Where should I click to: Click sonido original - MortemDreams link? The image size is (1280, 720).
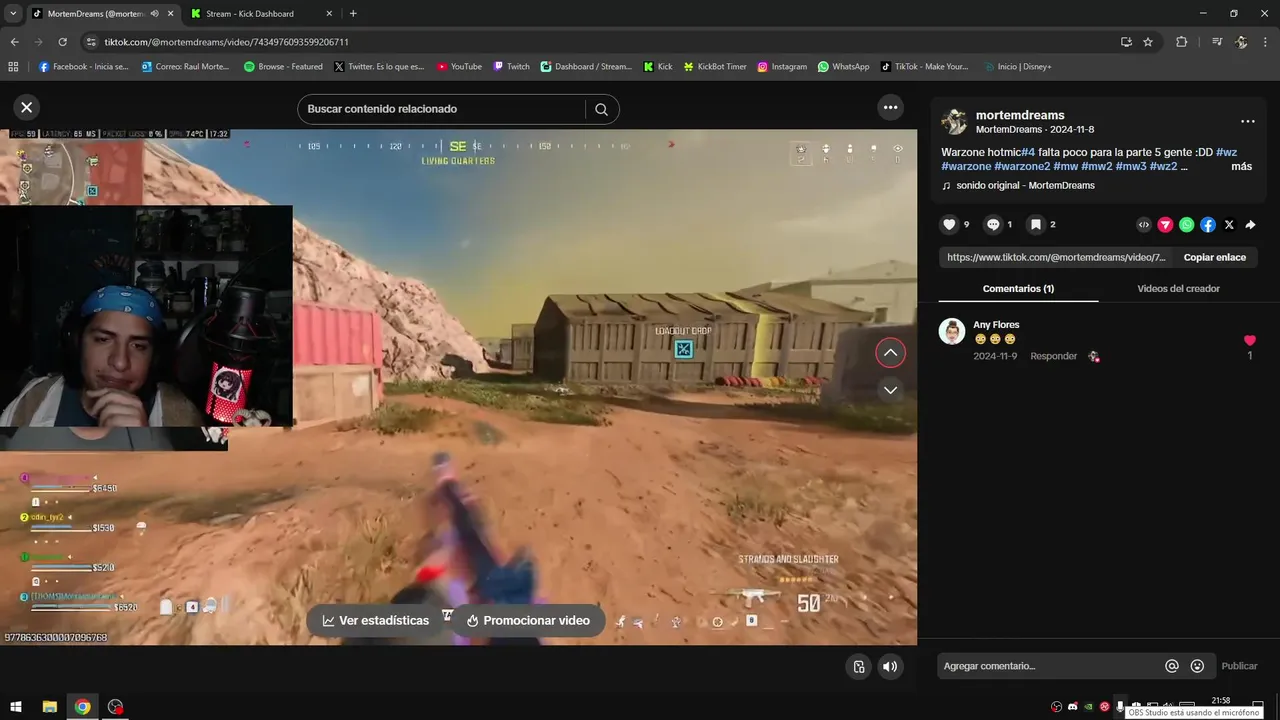click(x=1025, y=185)
